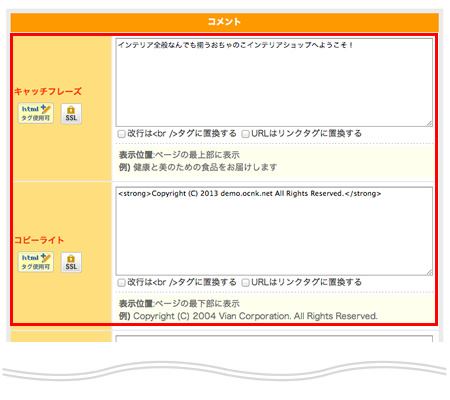This screenshot has width=450, height=400.
Task: Click the resize grip of コピーライト textarea
Action: tap(429, 272)
